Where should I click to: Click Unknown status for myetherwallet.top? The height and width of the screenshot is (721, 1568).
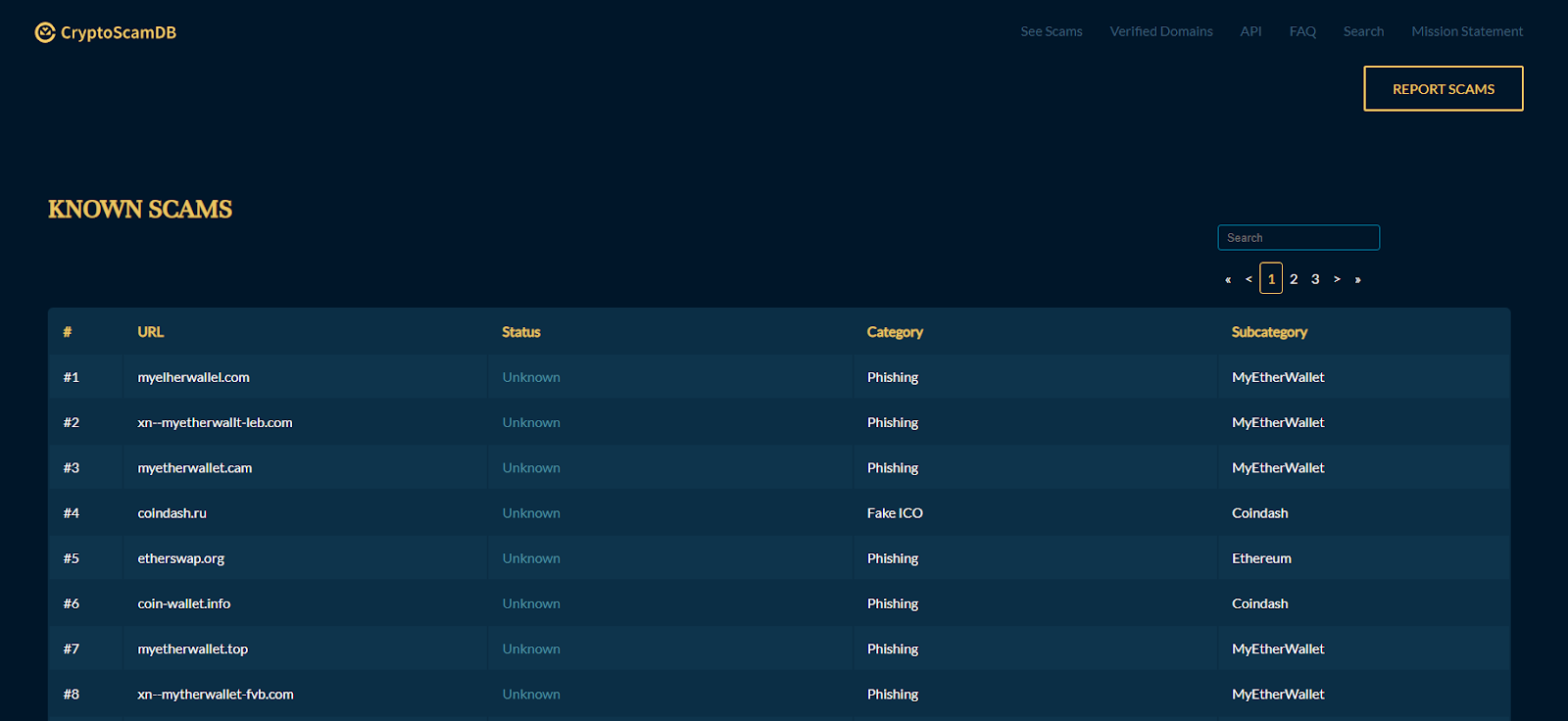click(531, 649)
